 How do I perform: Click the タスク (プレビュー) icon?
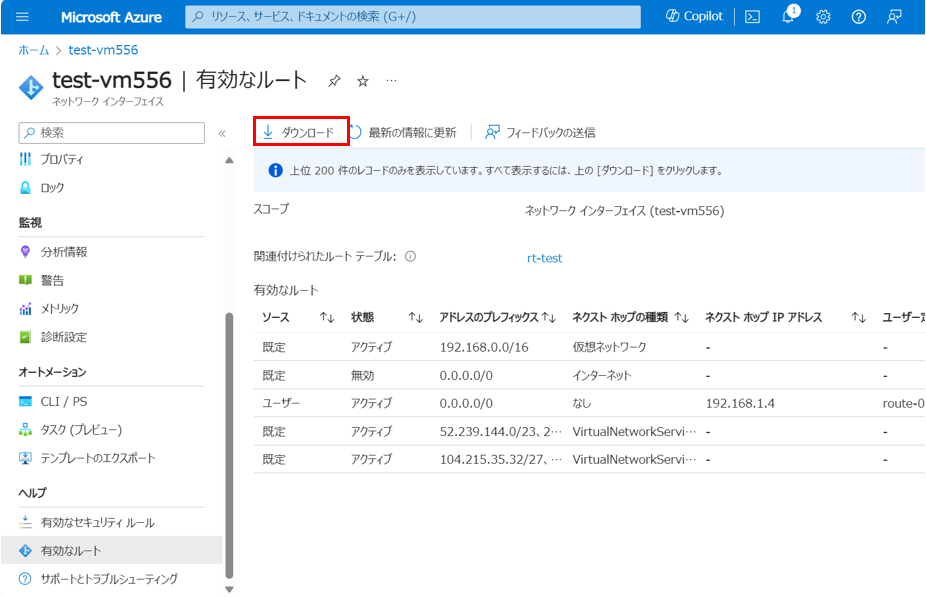pyautogui.click(x=25, y=430)
